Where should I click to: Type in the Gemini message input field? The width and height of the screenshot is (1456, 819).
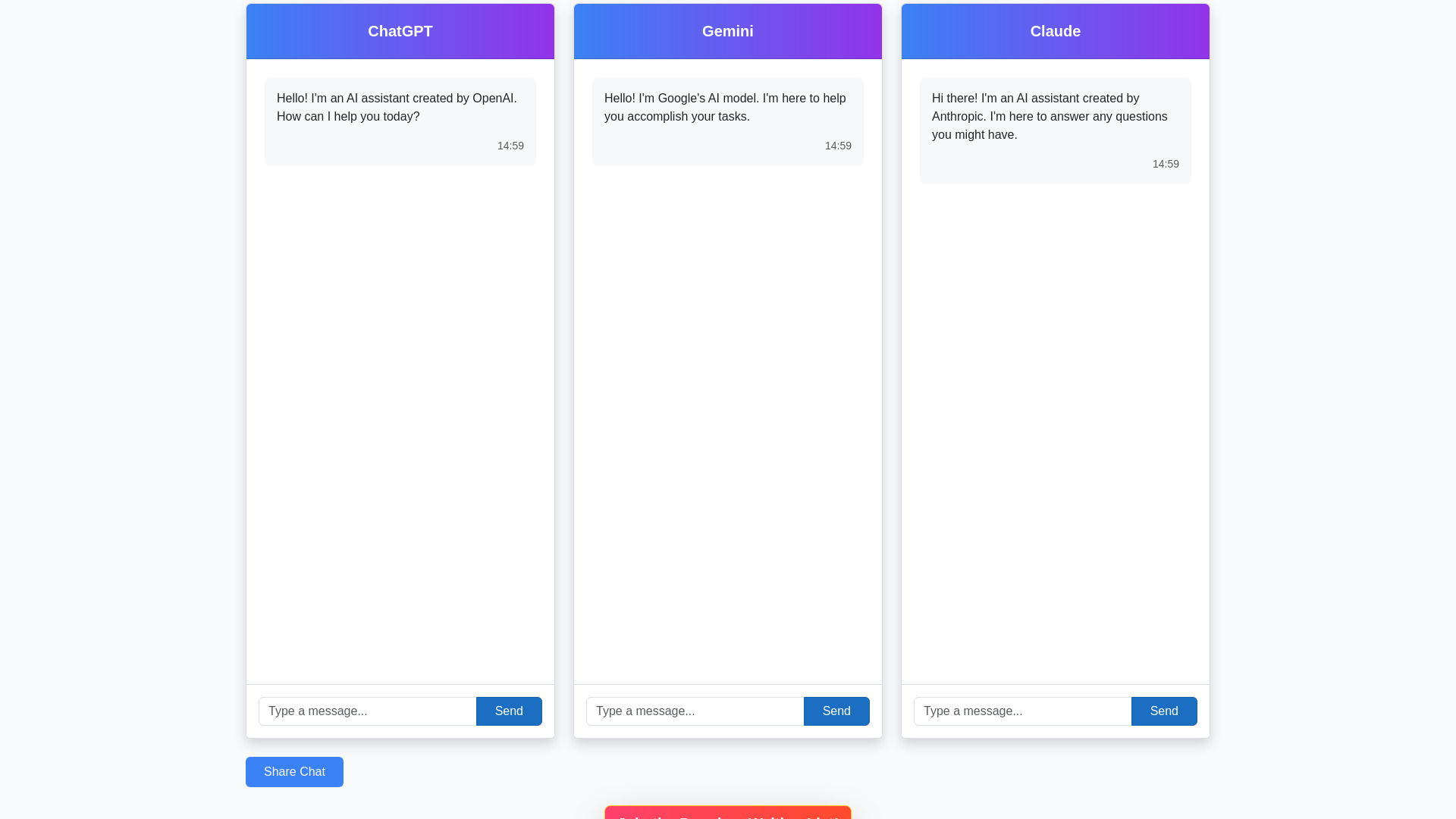coord(695,711)
